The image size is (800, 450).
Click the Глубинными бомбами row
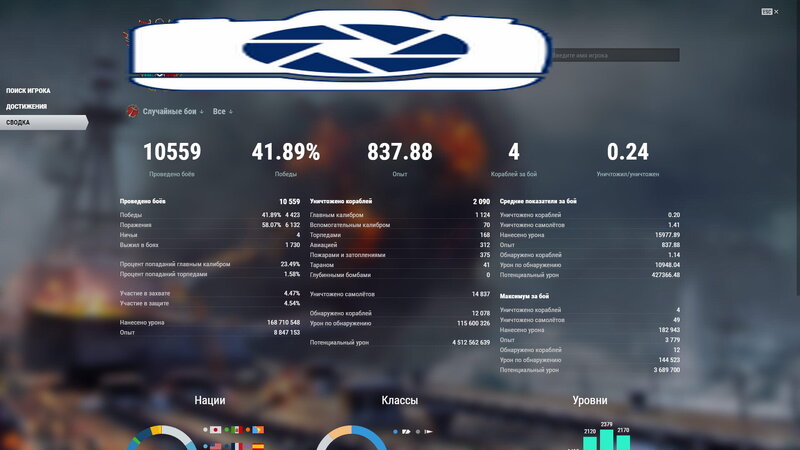(399, 274)
